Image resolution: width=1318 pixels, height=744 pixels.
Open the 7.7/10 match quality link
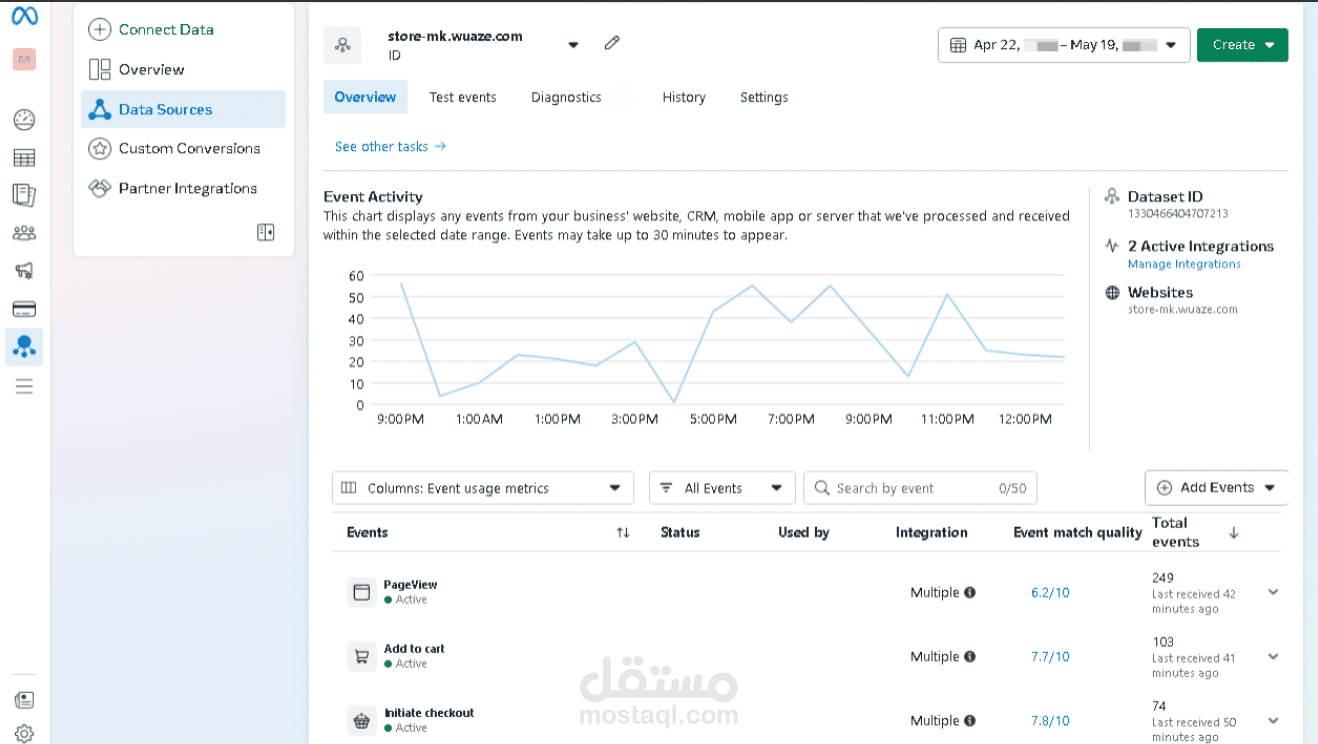click(1050, 656)
